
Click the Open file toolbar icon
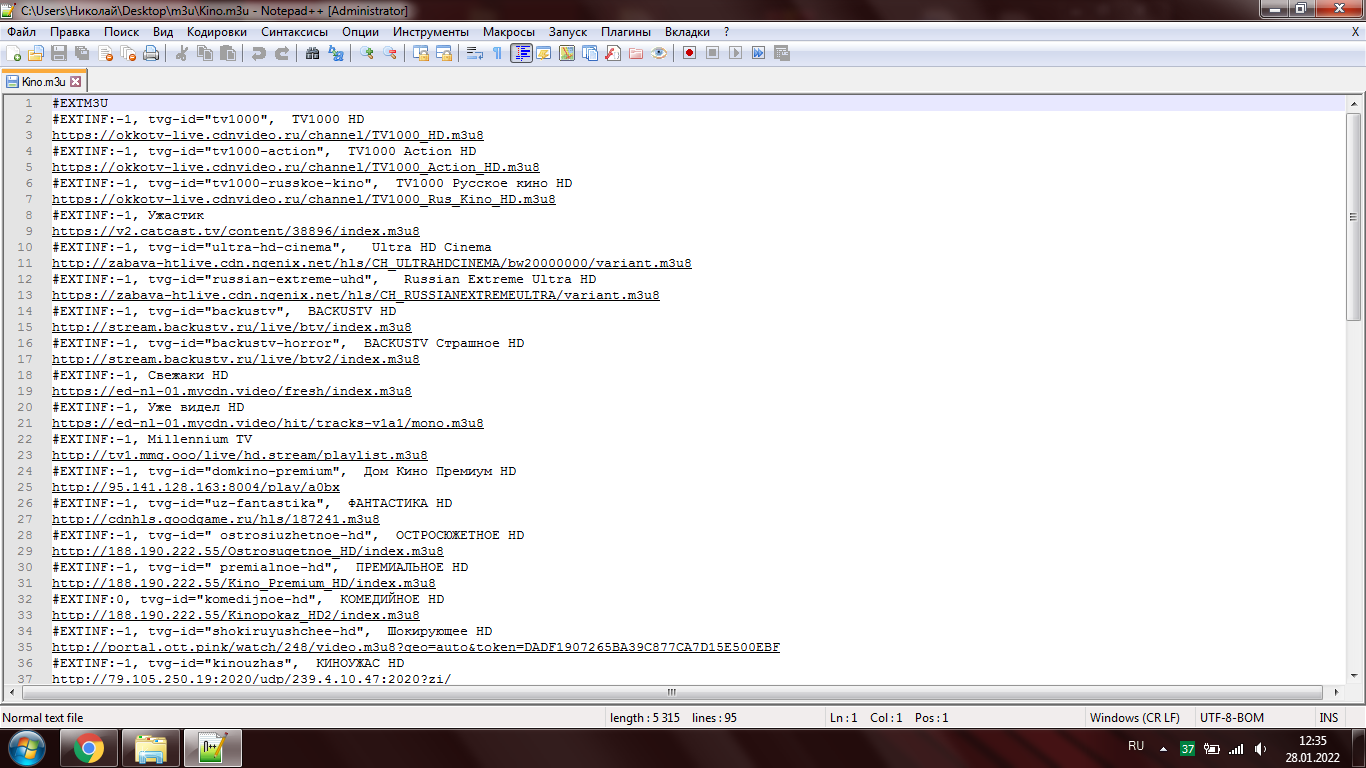click(x=36, y=53)
